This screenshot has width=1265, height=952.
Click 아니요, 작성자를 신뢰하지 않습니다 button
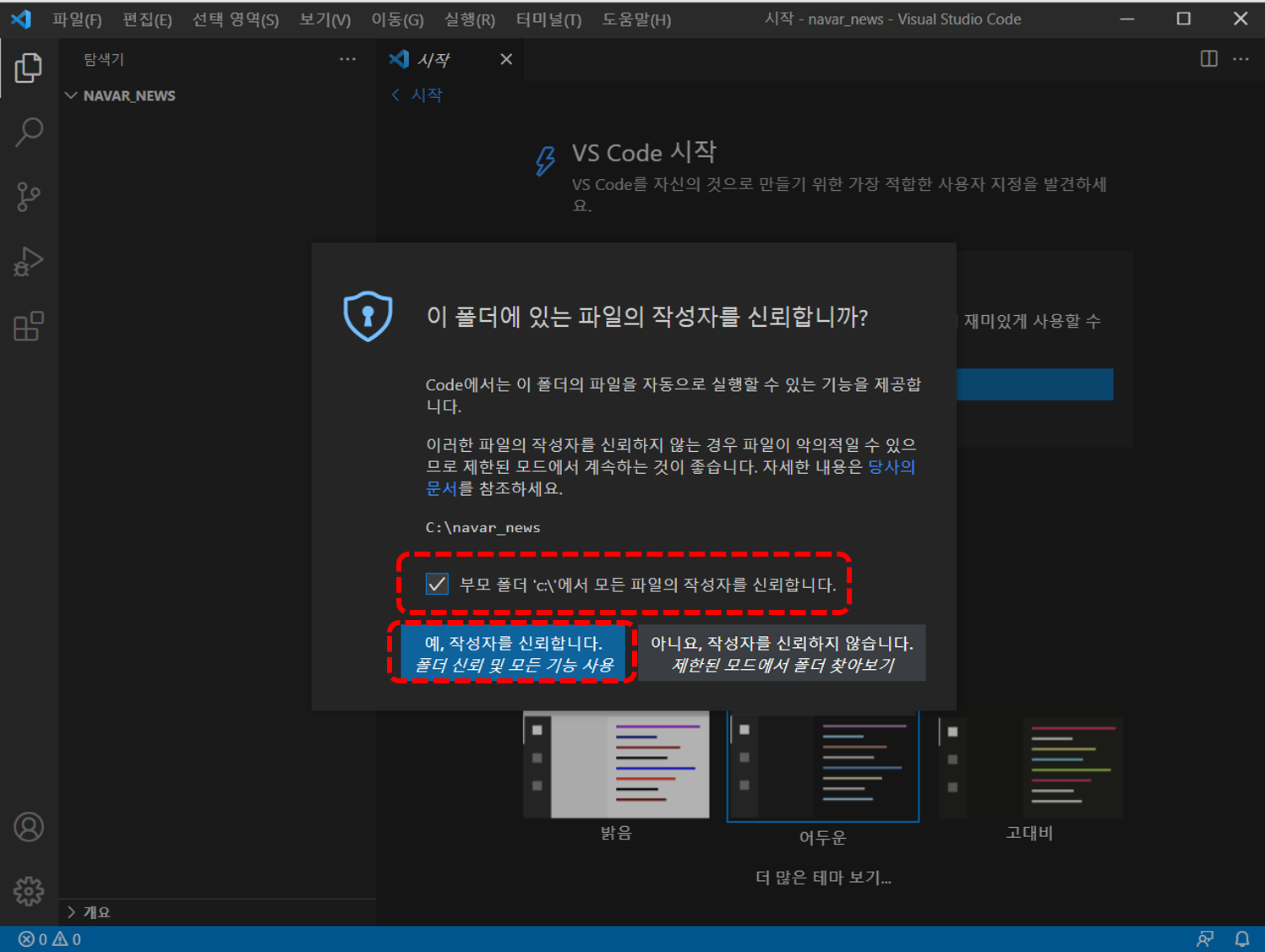pos(782,653)
